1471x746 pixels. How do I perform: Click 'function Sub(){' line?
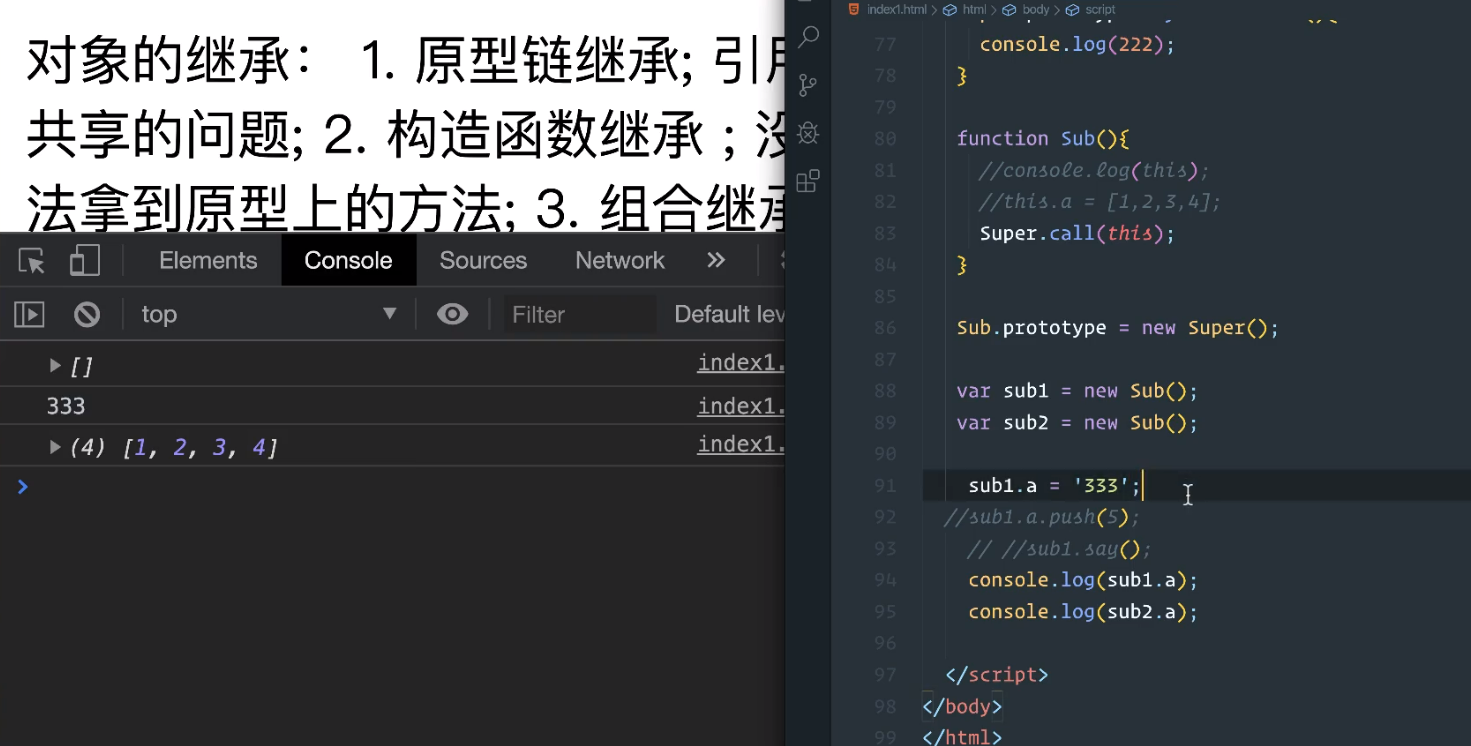tap(1042, 139)
